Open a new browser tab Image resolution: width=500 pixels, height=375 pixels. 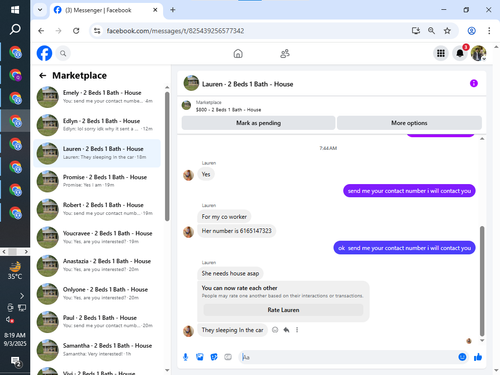173,10
